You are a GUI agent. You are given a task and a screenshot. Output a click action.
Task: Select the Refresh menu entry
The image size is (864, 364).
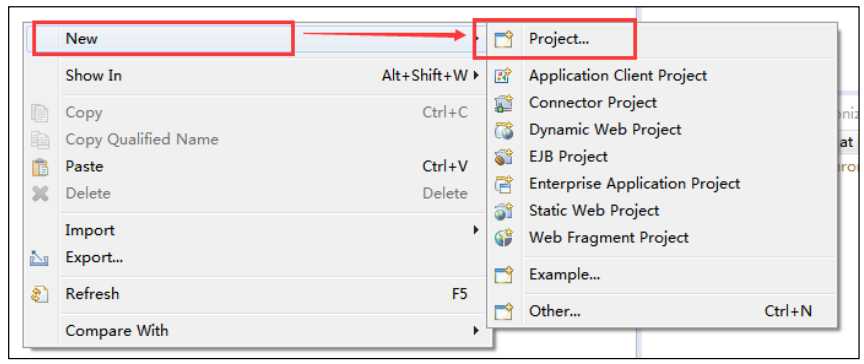click(x=258, y=294)
